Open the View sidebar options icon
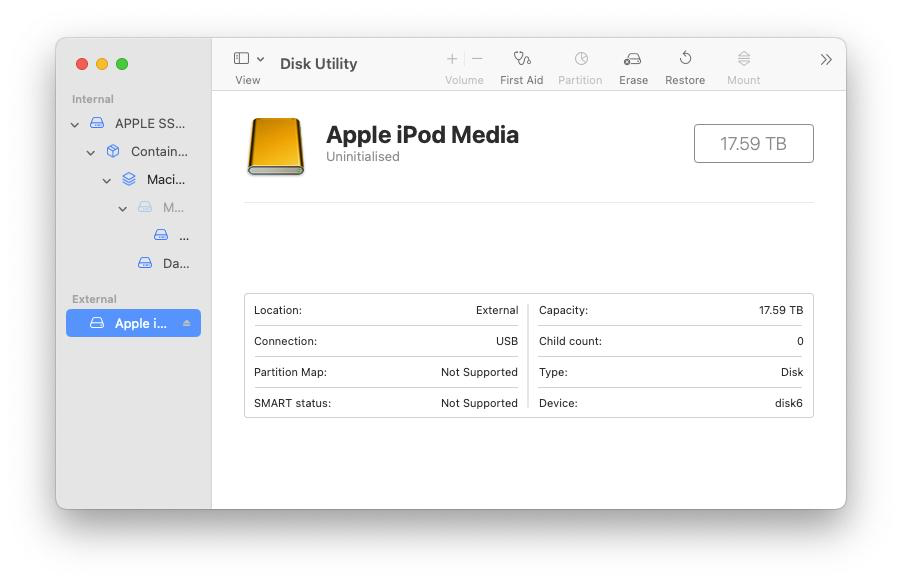Viewport: 902px width, 583px height. (242, 58)
